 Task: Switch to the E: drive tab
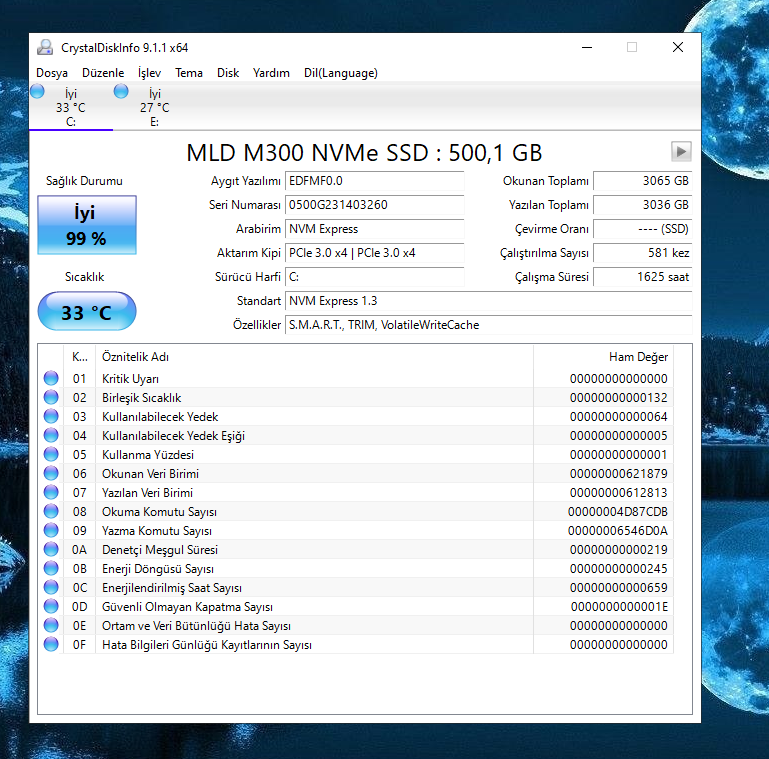(x=154, y=108)
